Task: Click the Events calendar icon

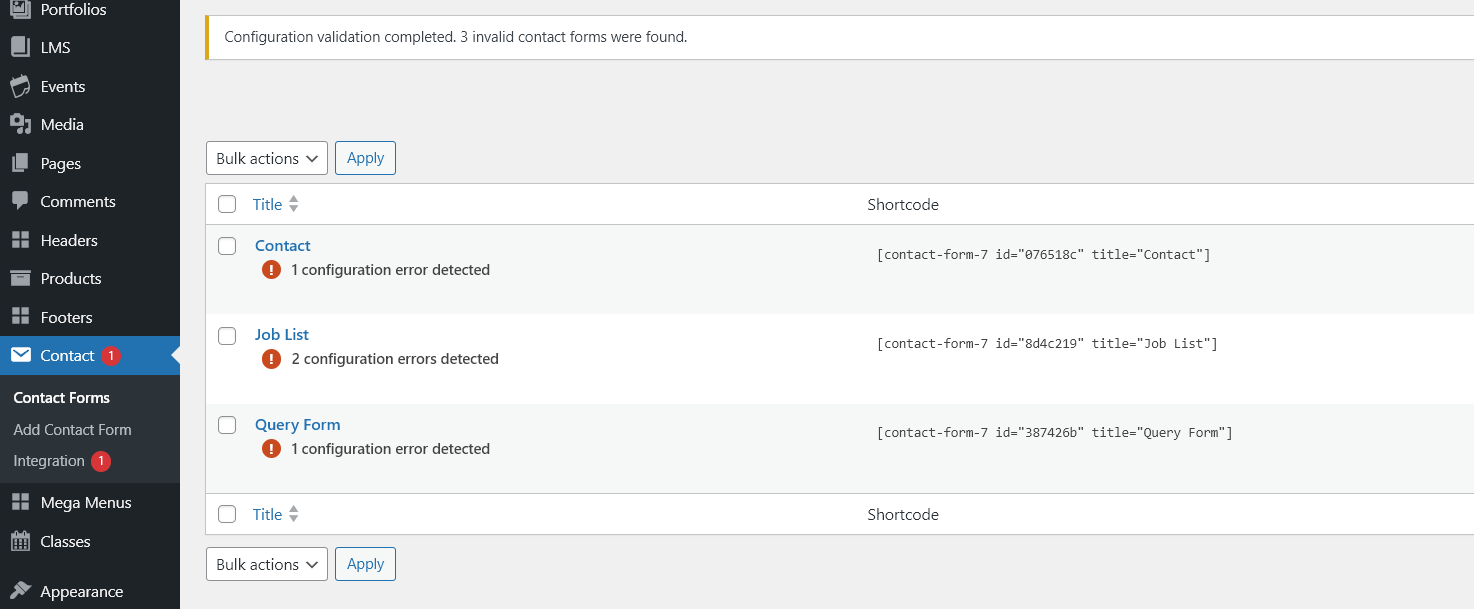Action: (x=20, y=86)
